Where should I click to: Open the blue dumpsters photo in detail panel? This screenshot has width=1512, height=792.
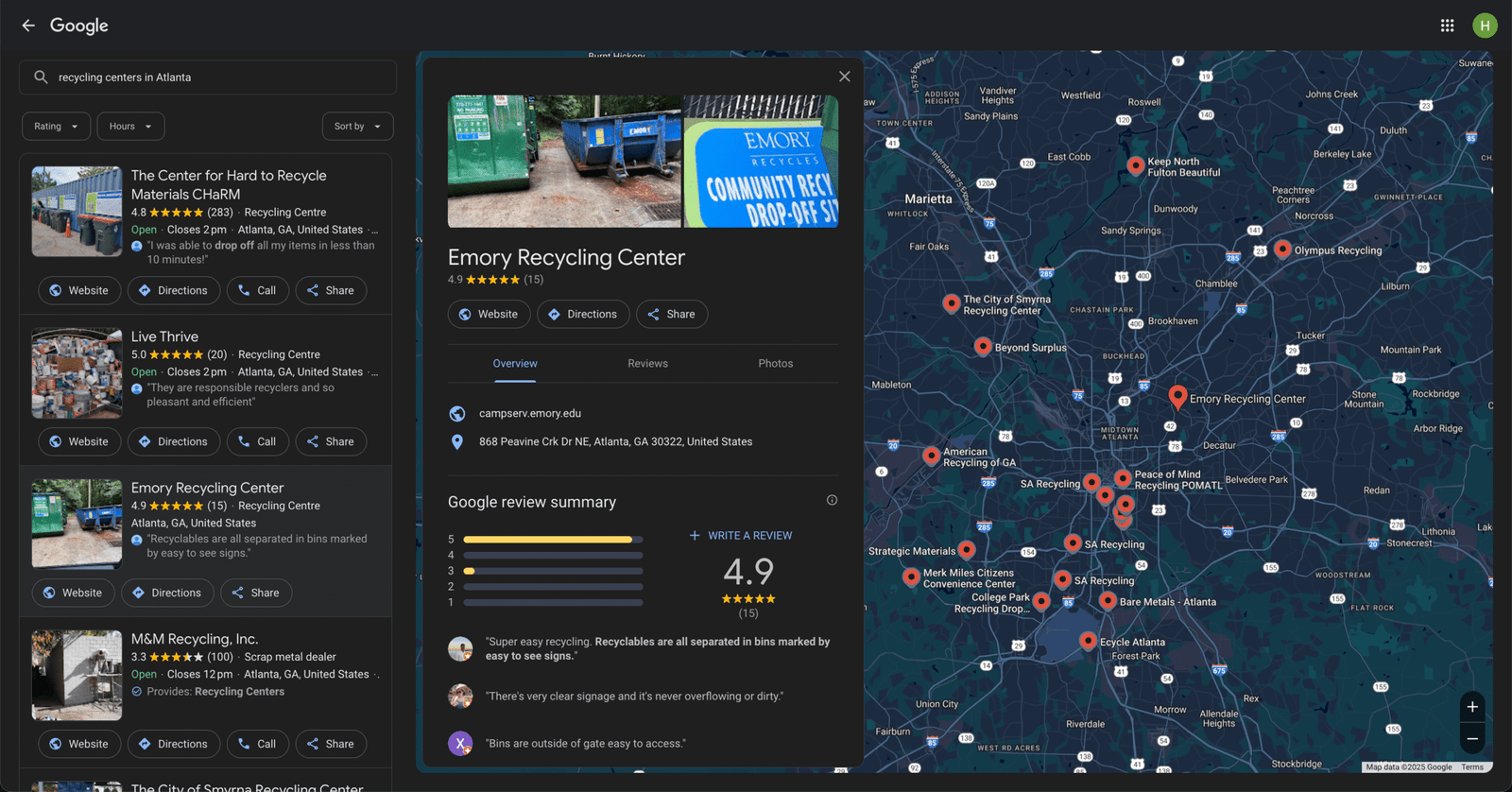click(x=564, y=161)
